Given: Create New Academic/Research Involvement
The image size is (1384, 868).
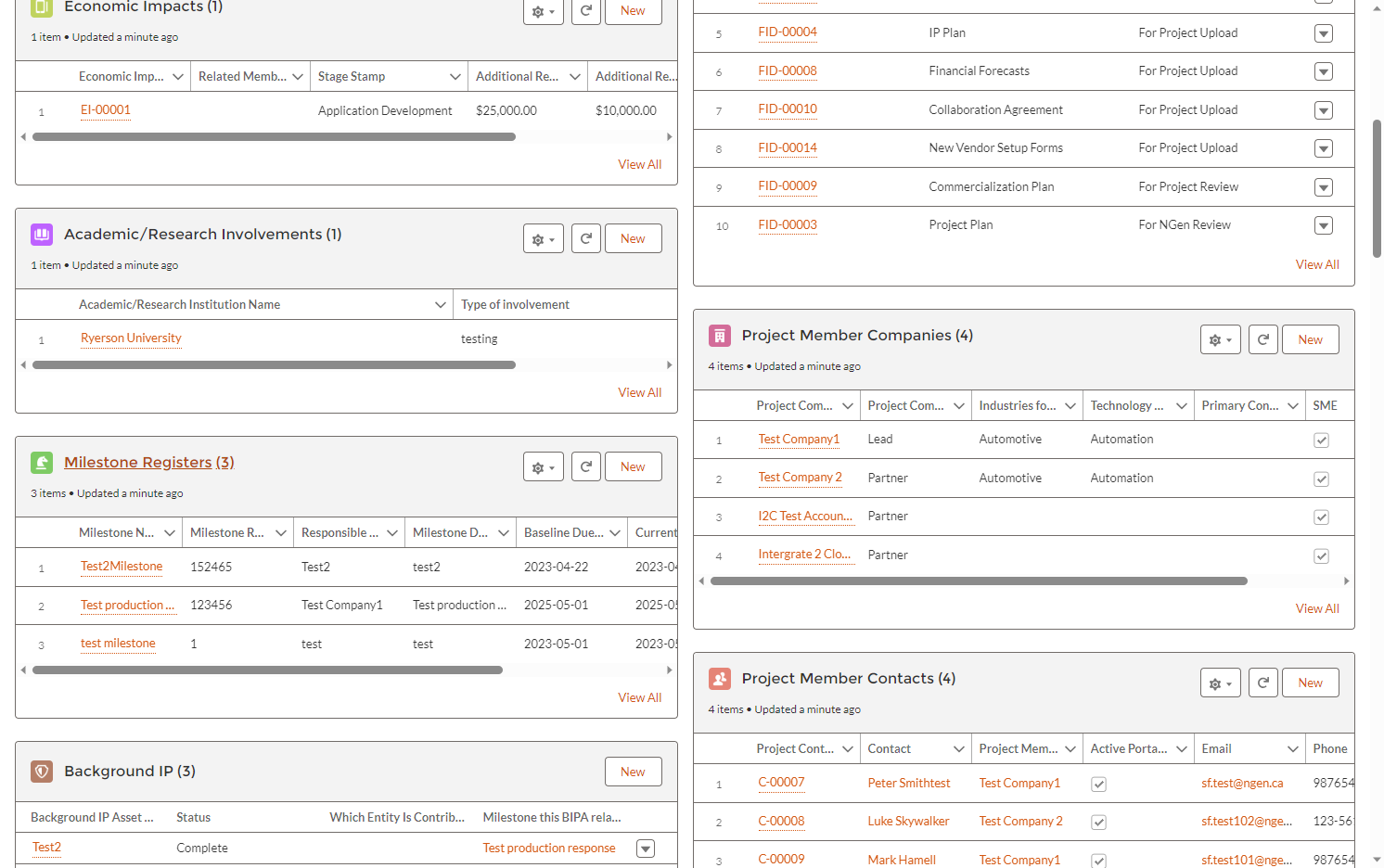Looking at the screenshot, I should tap(633, 238).
